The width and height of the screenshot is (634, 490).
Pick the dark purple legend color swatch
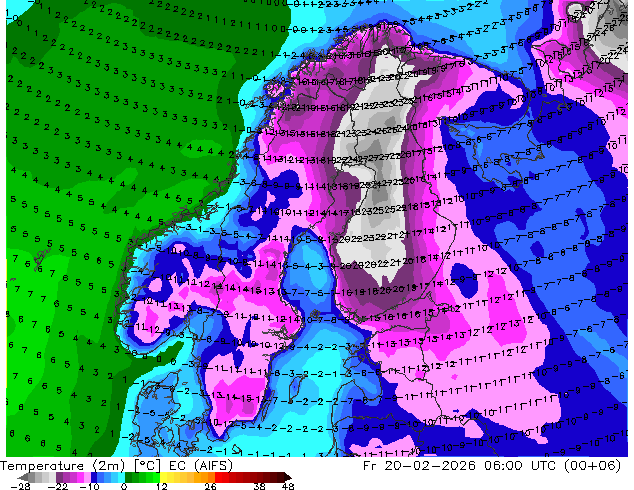[x=59, y=477]
